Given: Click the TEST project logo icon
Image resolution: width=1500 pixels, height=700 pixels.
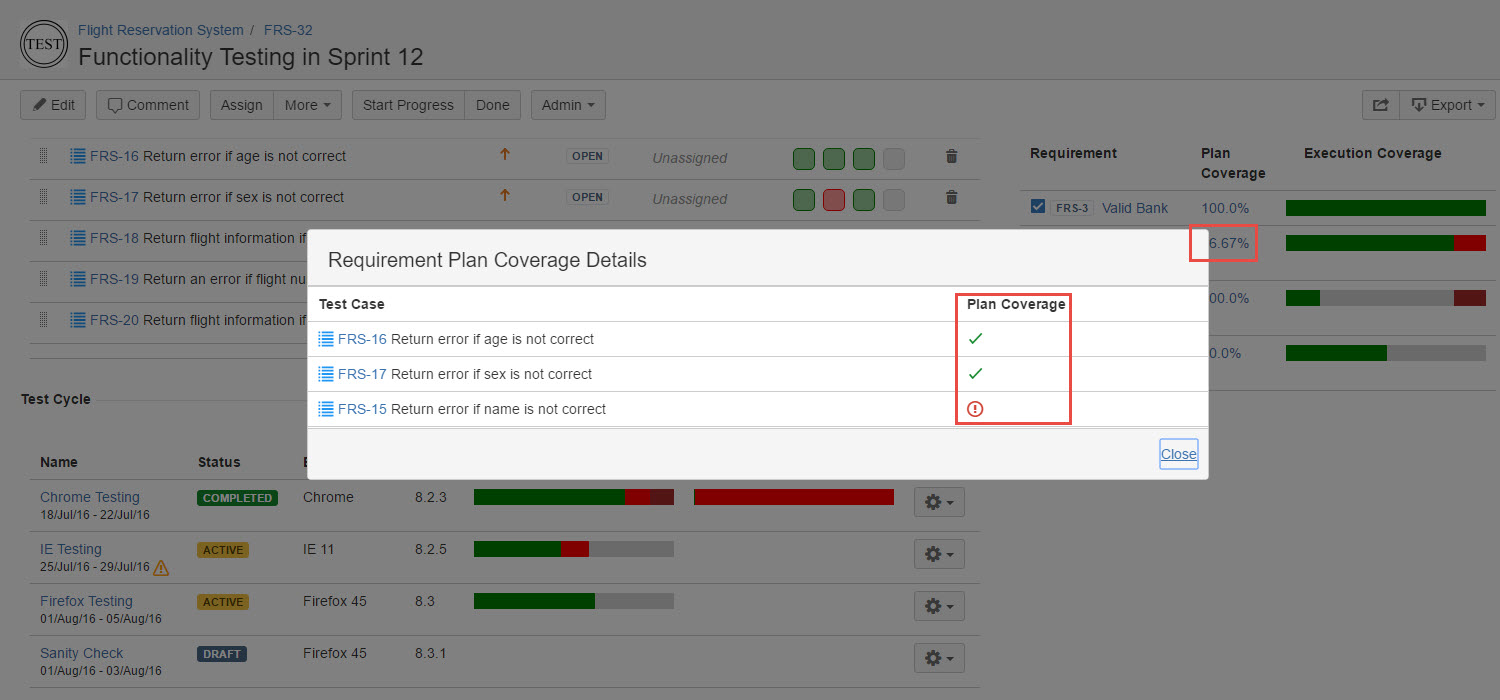Looking at the screenshot, I should pyautogui.click(x=44, y=44).
